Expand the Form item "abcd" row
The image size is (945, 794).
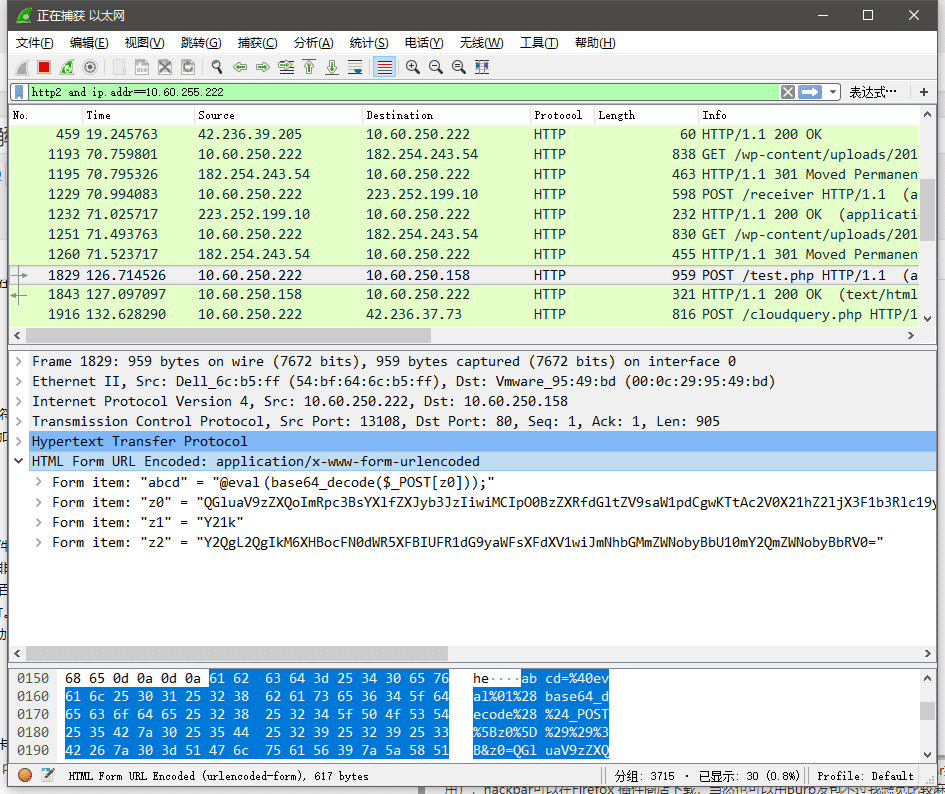[39, 482]
